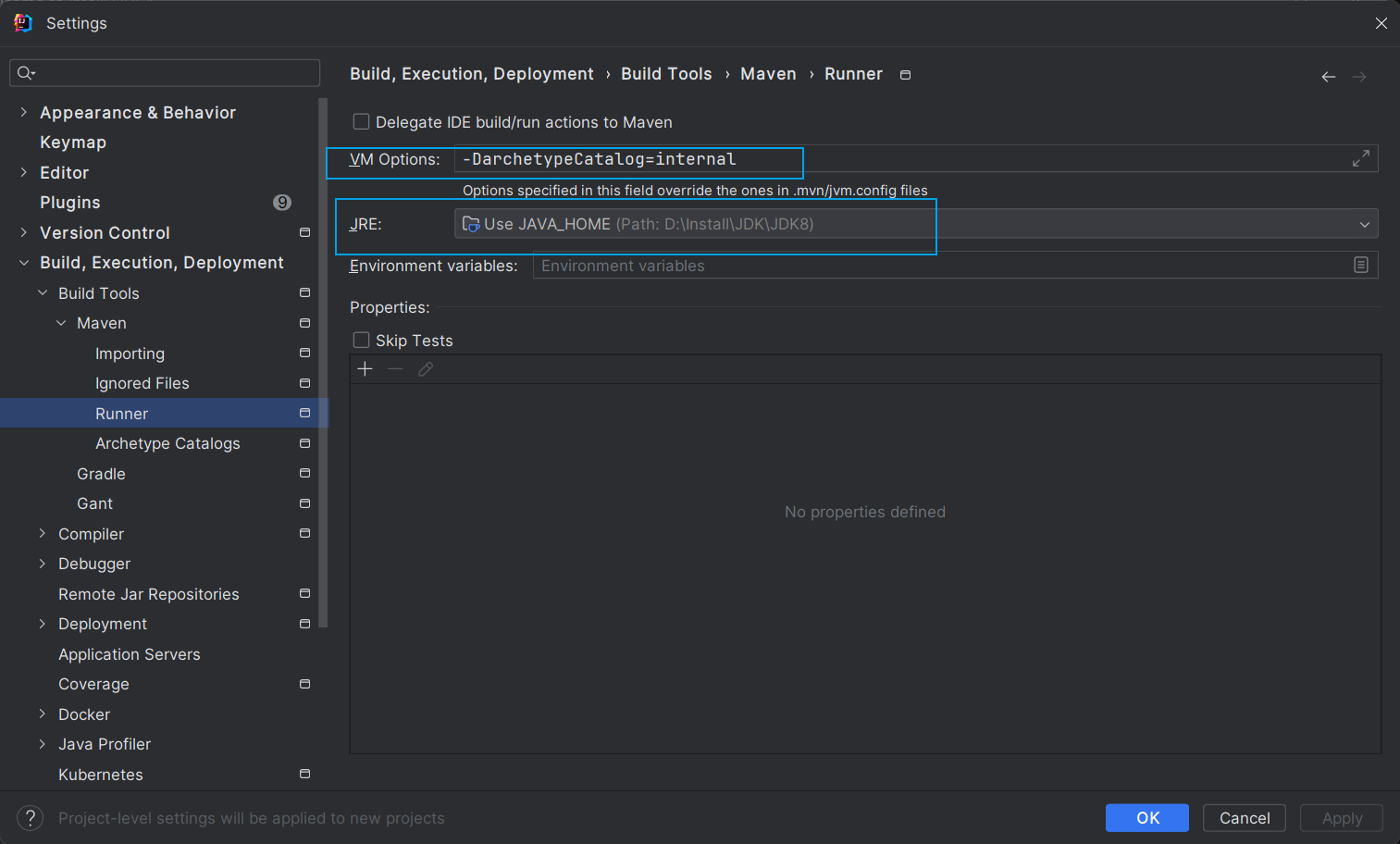Click the settings tree vertical scrollbar
1400x844 pixels.
click(x=323, y=361)
